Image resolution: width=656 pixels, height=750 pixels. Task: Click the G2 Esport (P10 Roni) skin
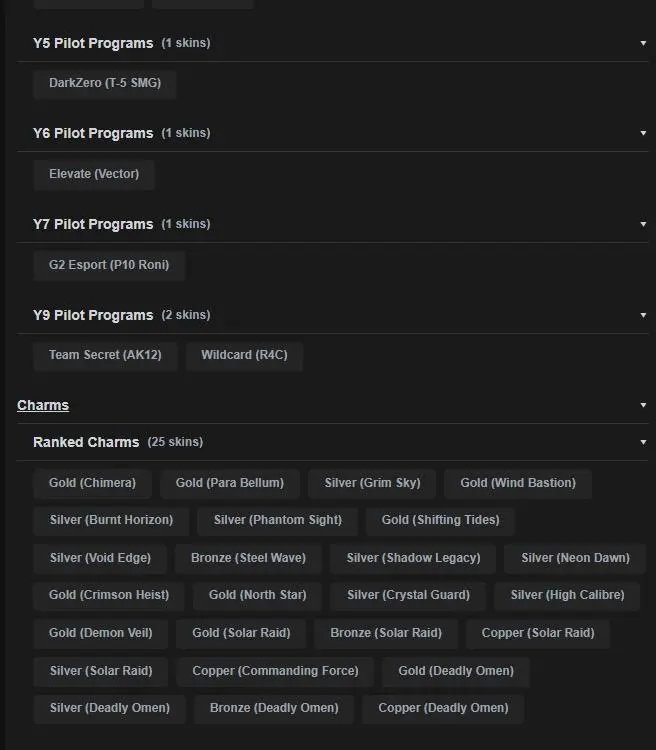coord(109,265)
